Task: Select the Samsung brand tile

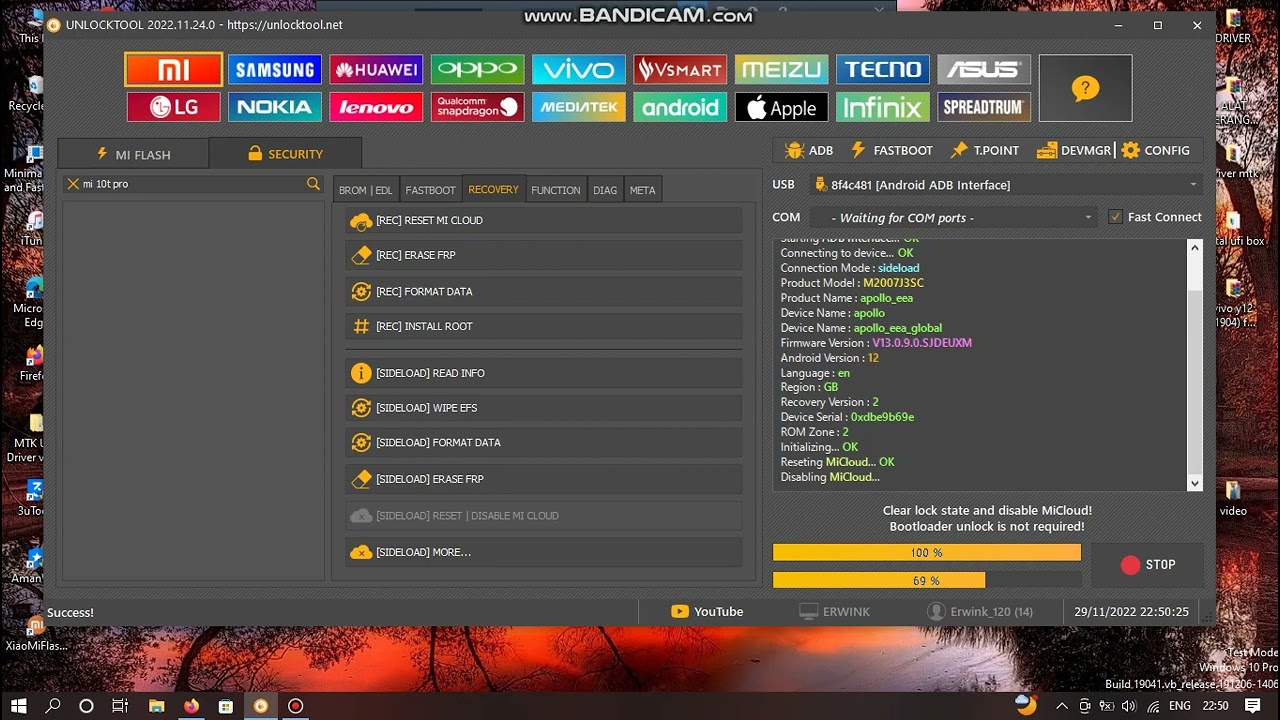Action: coord(275,69)
